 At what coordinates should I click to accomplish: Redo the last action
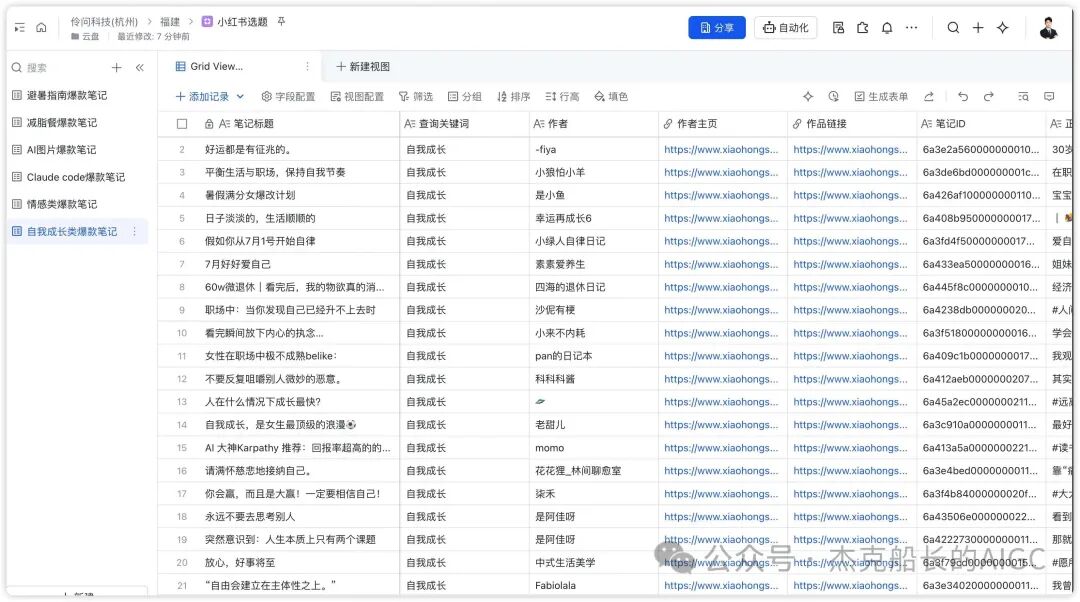[x=988, y=96]
